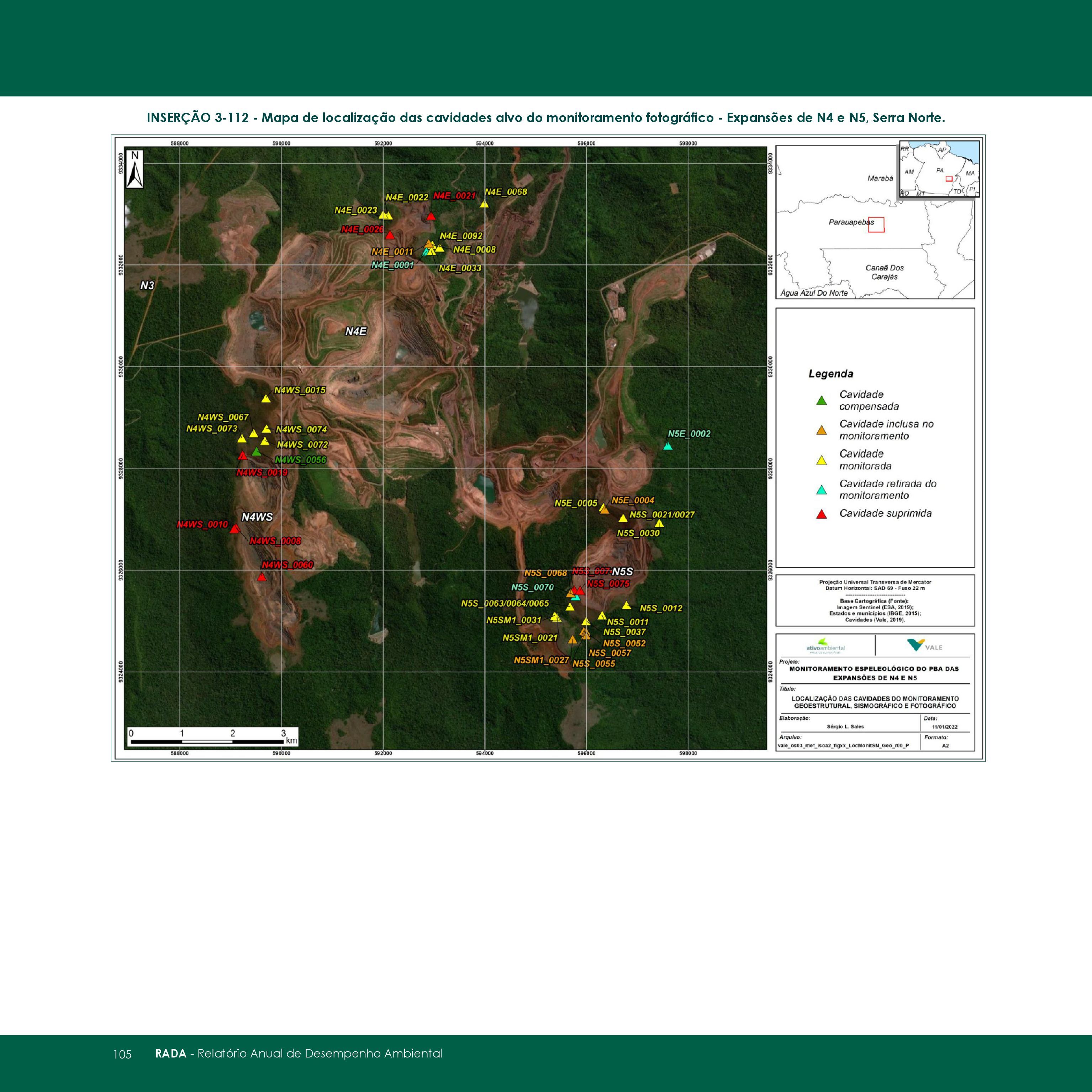Select the orange triangle for Cavidade inclusa no monitoramento
This screenshot has width=1092, height=1092.
822,431
